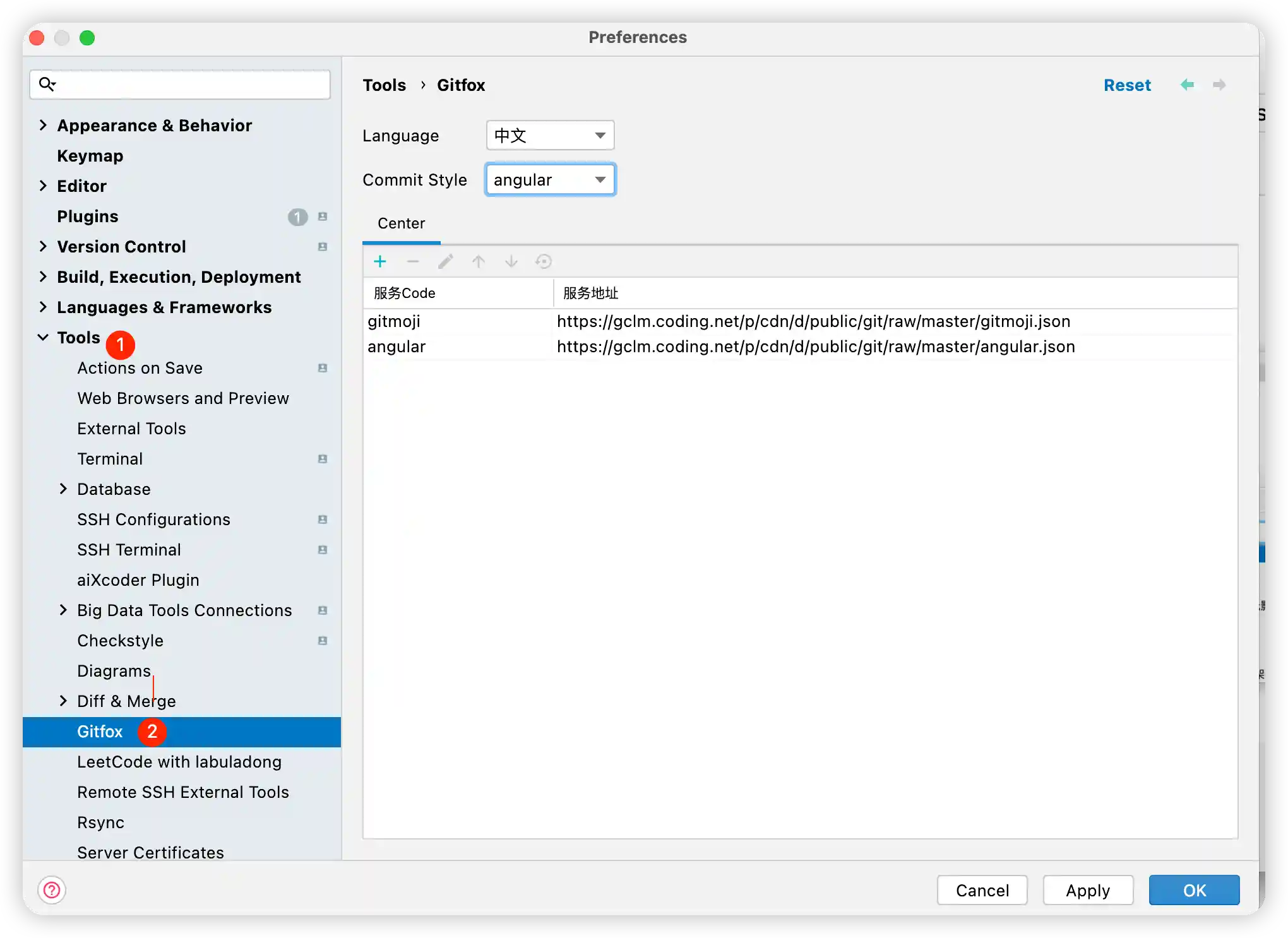
Task: Click the back navigation arrow
Action: point(1187,85)
